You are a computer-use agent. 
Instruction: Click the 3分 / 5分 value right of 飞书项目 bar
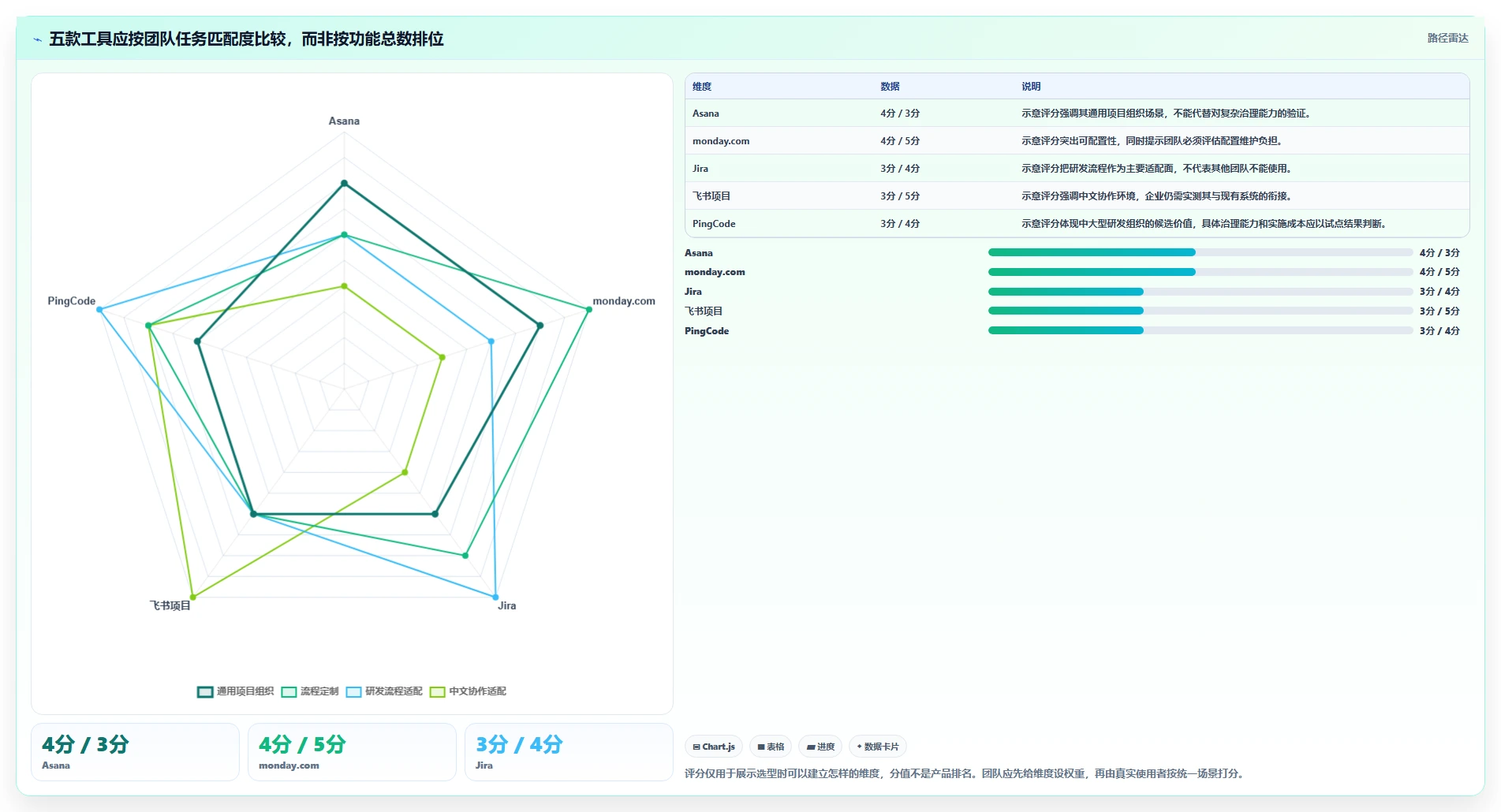pyautogui.click(x=1439, y=311)
